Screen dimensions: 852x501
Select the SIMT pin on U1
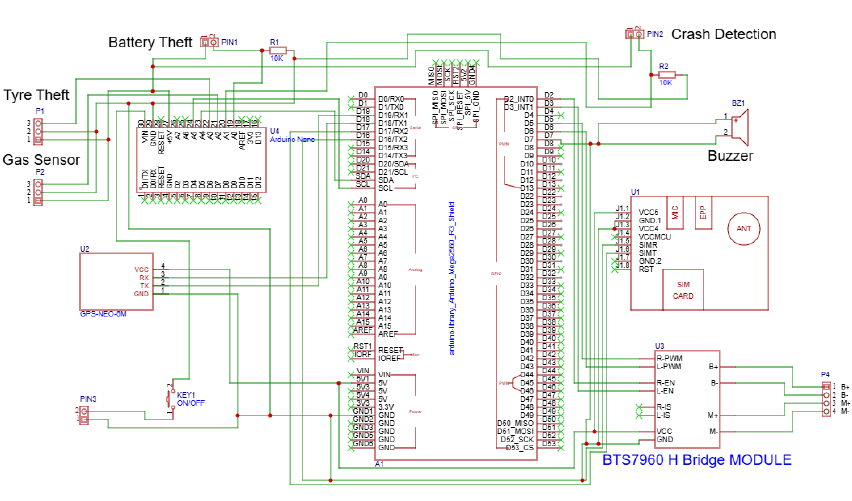(x=648, y=253)
